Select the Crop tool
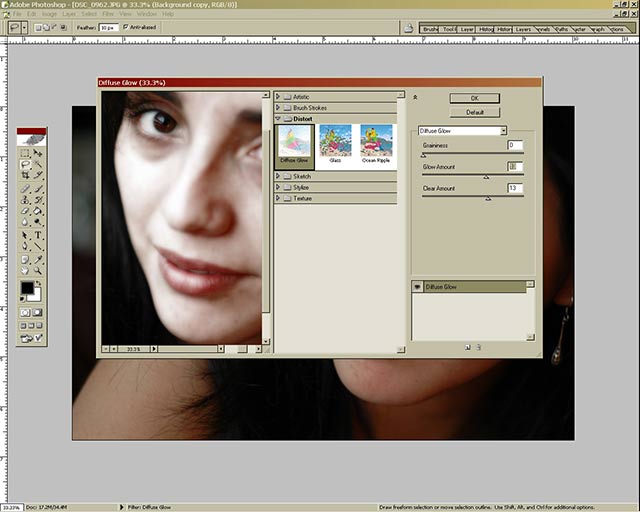 (25, 175)
